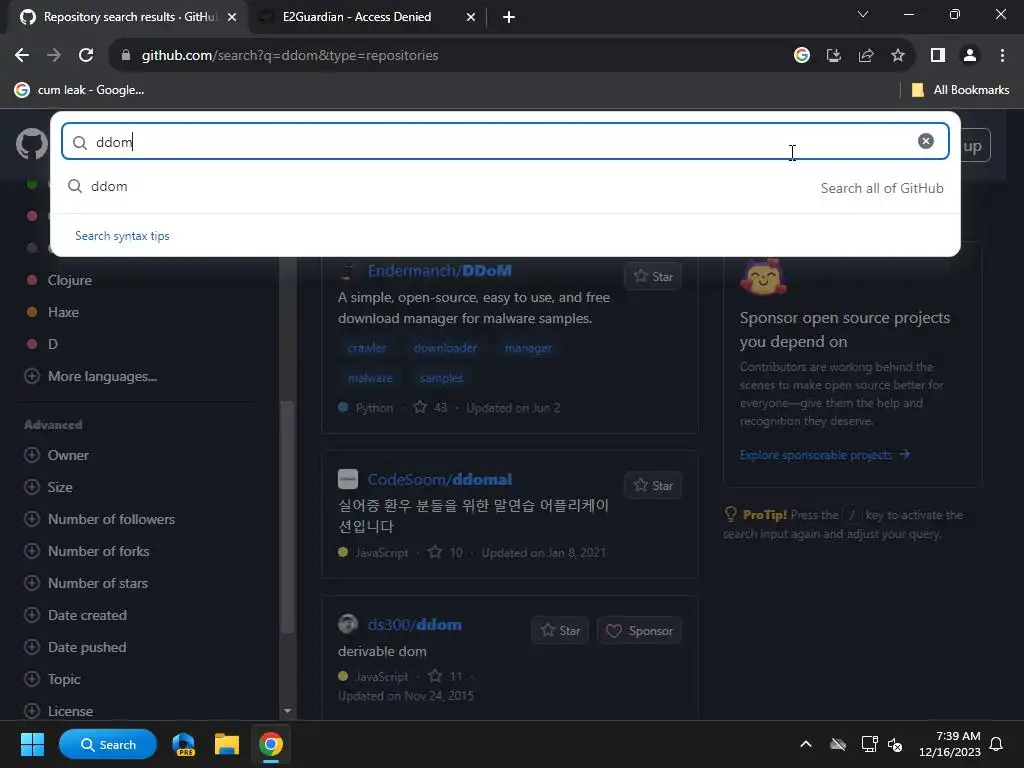Open Search syntax tips link
The height and width of the screenshot is (768, 1024).
click(x=122, y=236)
